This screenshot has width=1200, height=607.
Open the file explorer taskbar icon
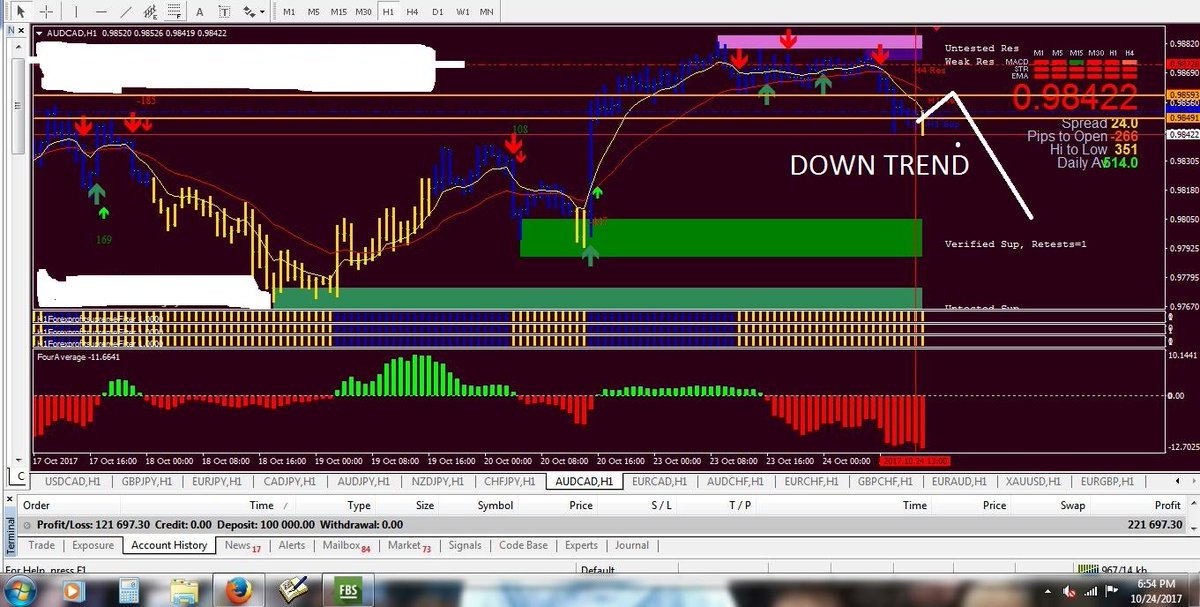[185, 590]
